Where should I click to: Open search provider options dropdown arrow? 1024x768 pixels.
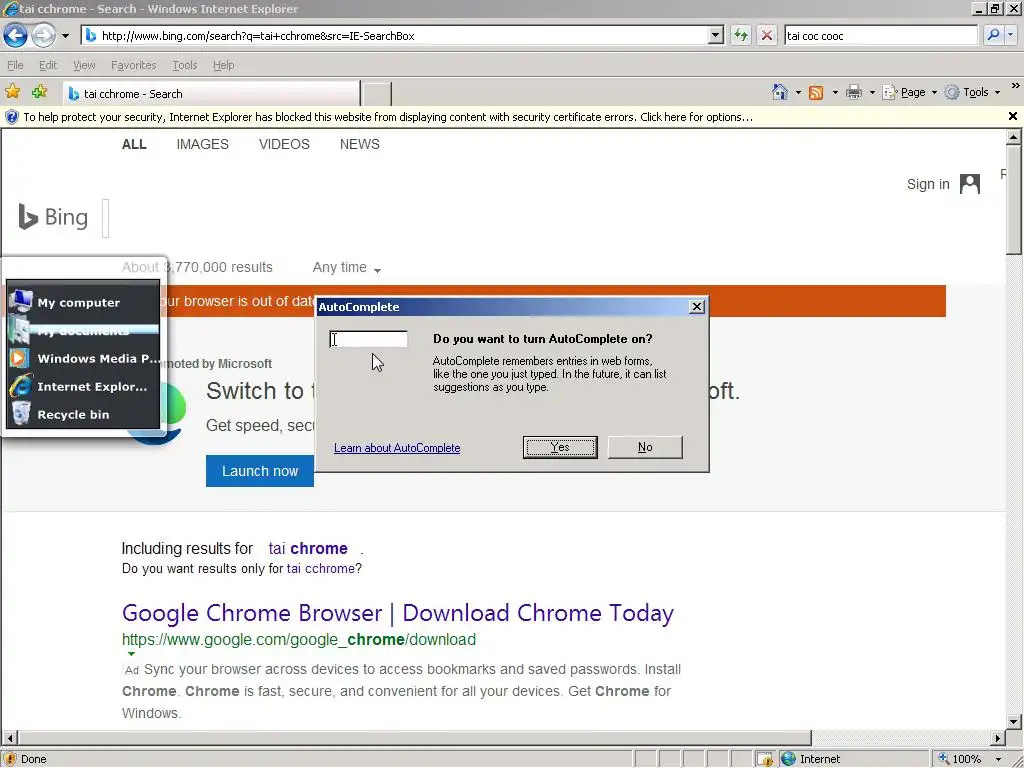click(1011, 35)
